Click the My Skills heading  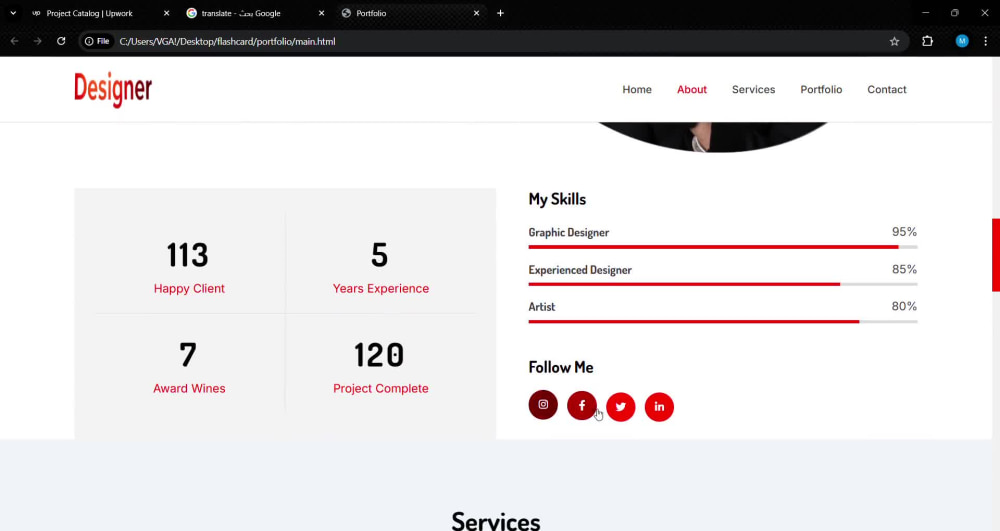(557, 200)
